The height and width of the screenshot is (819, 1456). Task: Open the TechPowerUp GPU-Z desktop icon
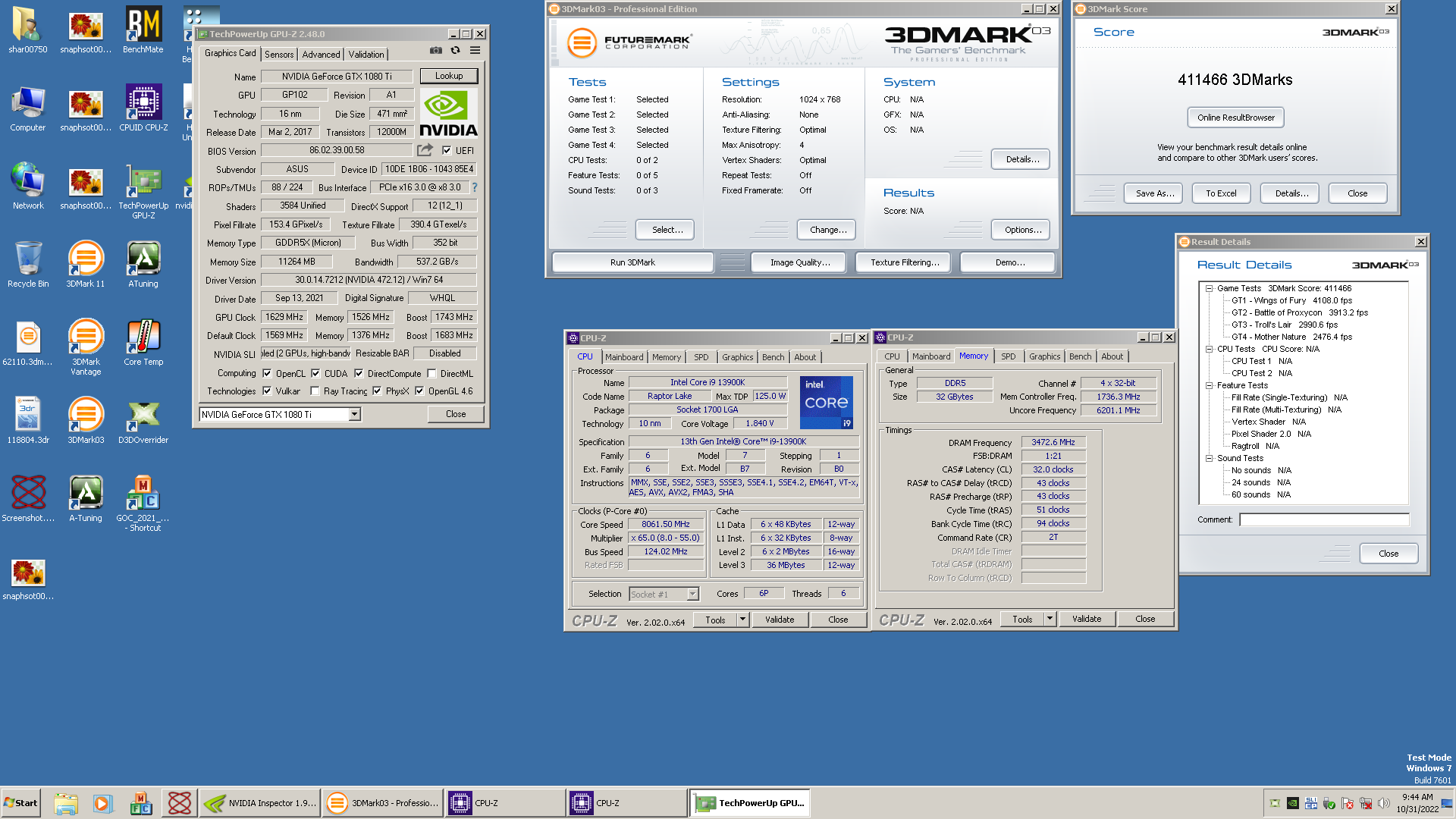(143, 191)
